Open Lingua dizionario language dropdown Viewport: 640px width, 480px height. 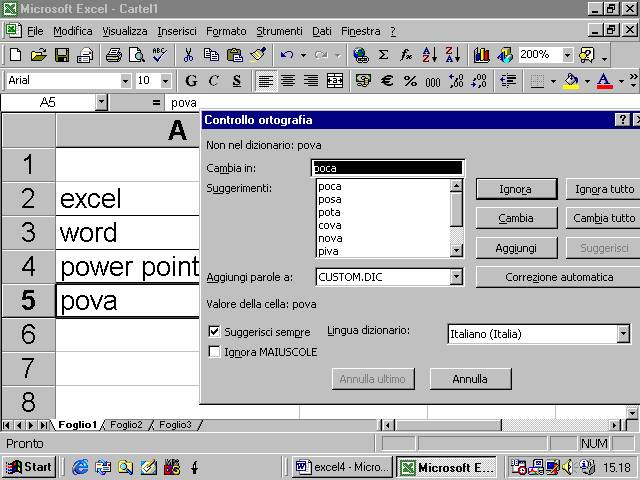(x=623, y=334)
